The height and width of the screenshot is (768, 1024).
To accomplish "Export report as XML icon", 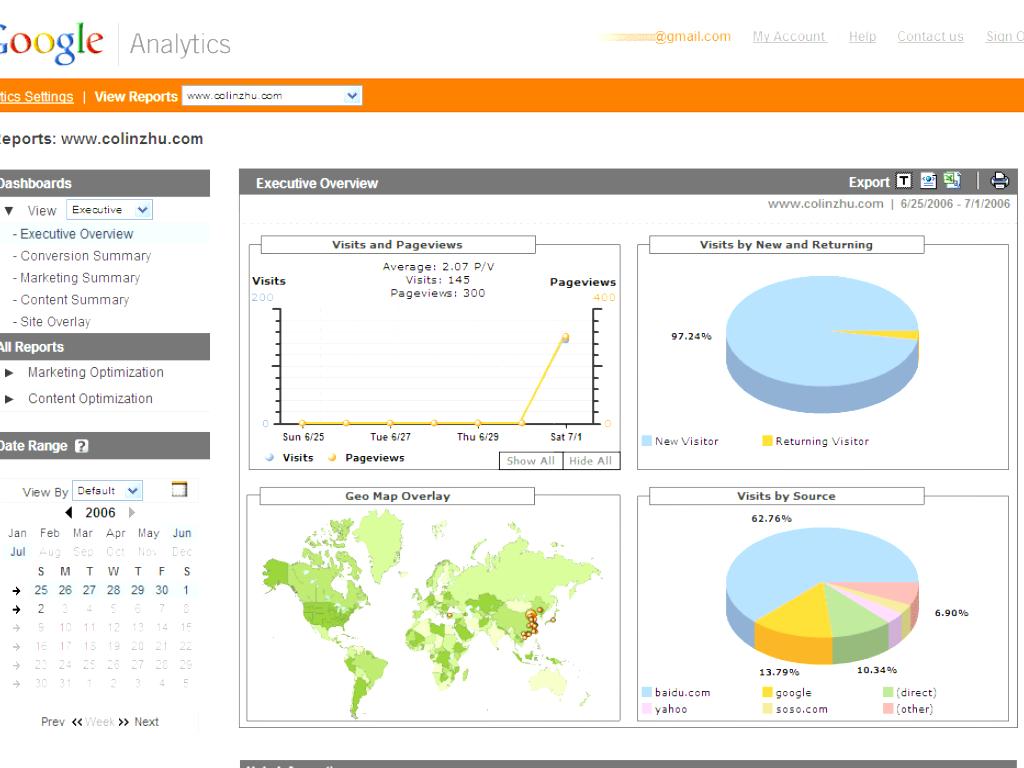I will [928, 181].
